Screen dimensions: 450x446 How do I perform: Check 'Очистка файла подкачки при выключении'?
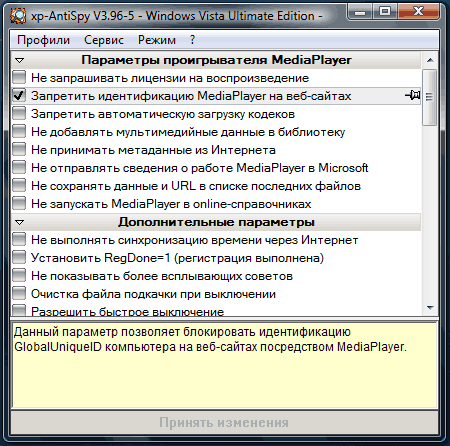(19, 293)
